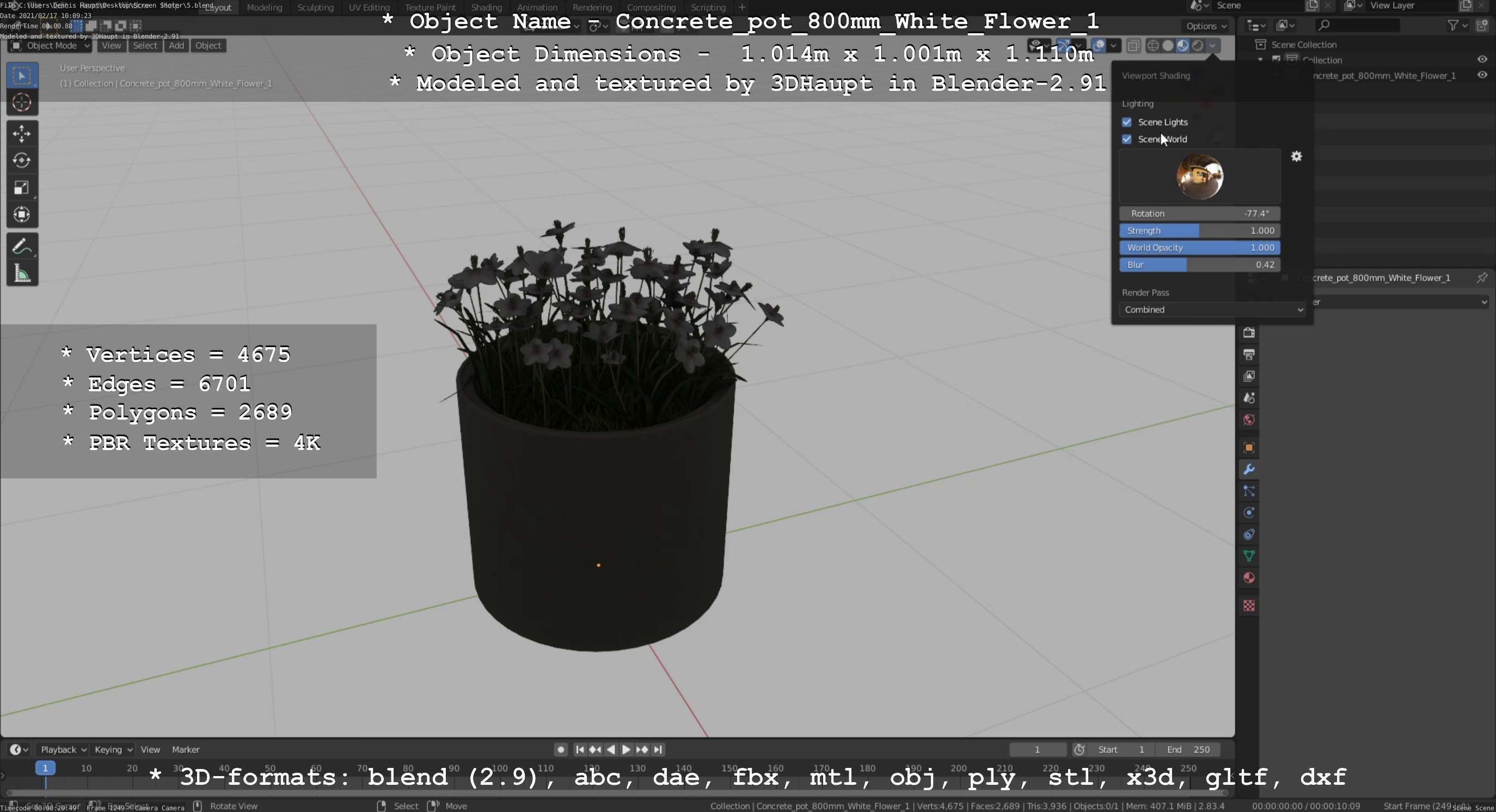Open the viewport Select menu
This screenshot has width=1496, height=812.
pos(145,45)
